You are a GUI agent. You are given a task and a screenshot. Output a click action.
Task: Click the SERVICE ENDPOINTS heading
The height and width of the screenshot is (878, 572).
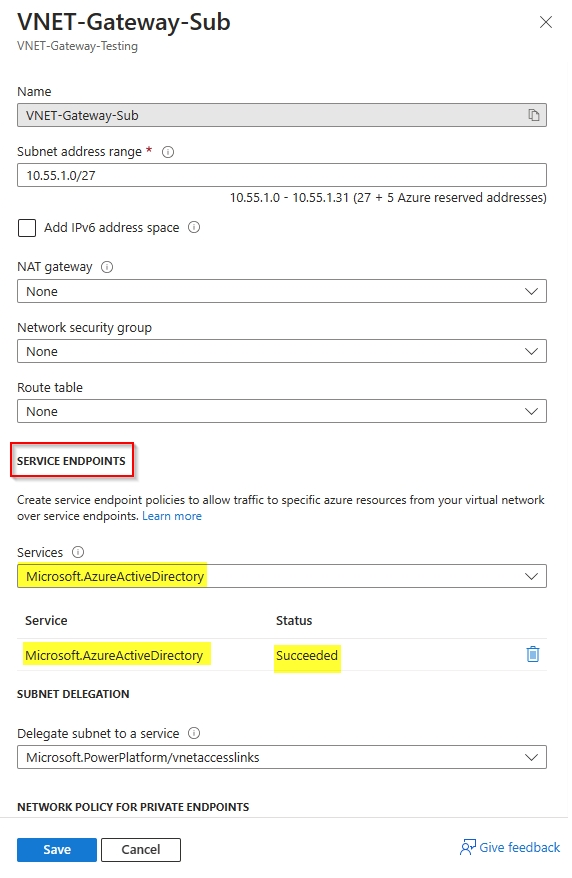click(71, 461)
